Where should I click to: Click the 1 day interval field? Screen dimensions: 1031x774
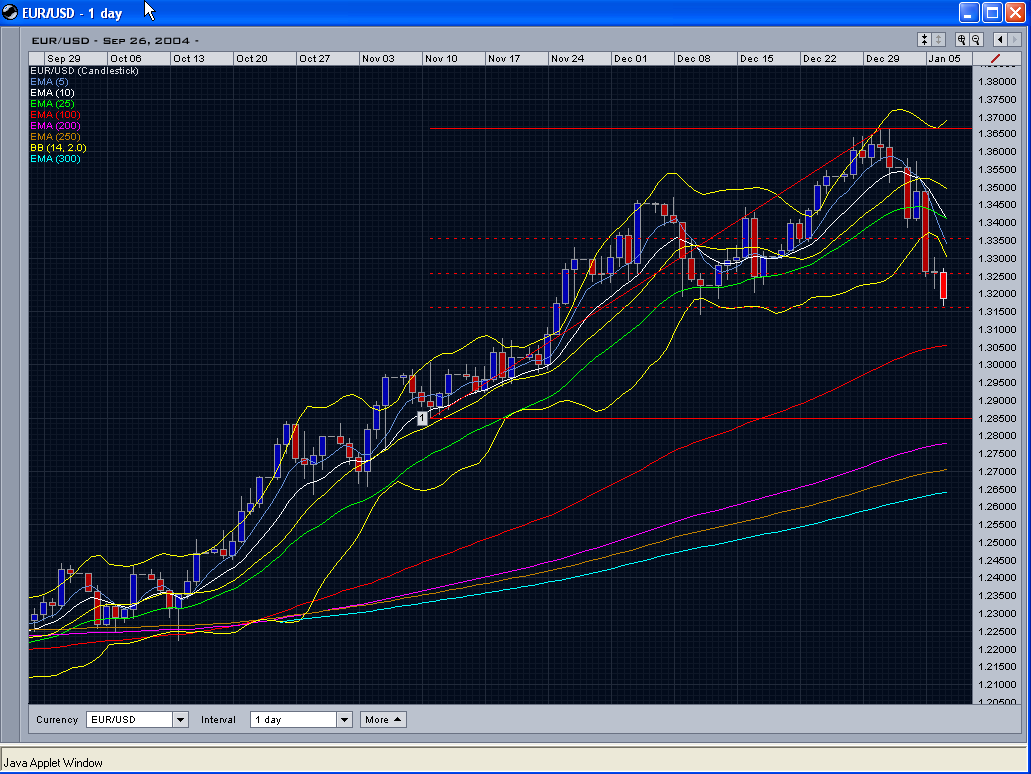(x=294, y=719)
